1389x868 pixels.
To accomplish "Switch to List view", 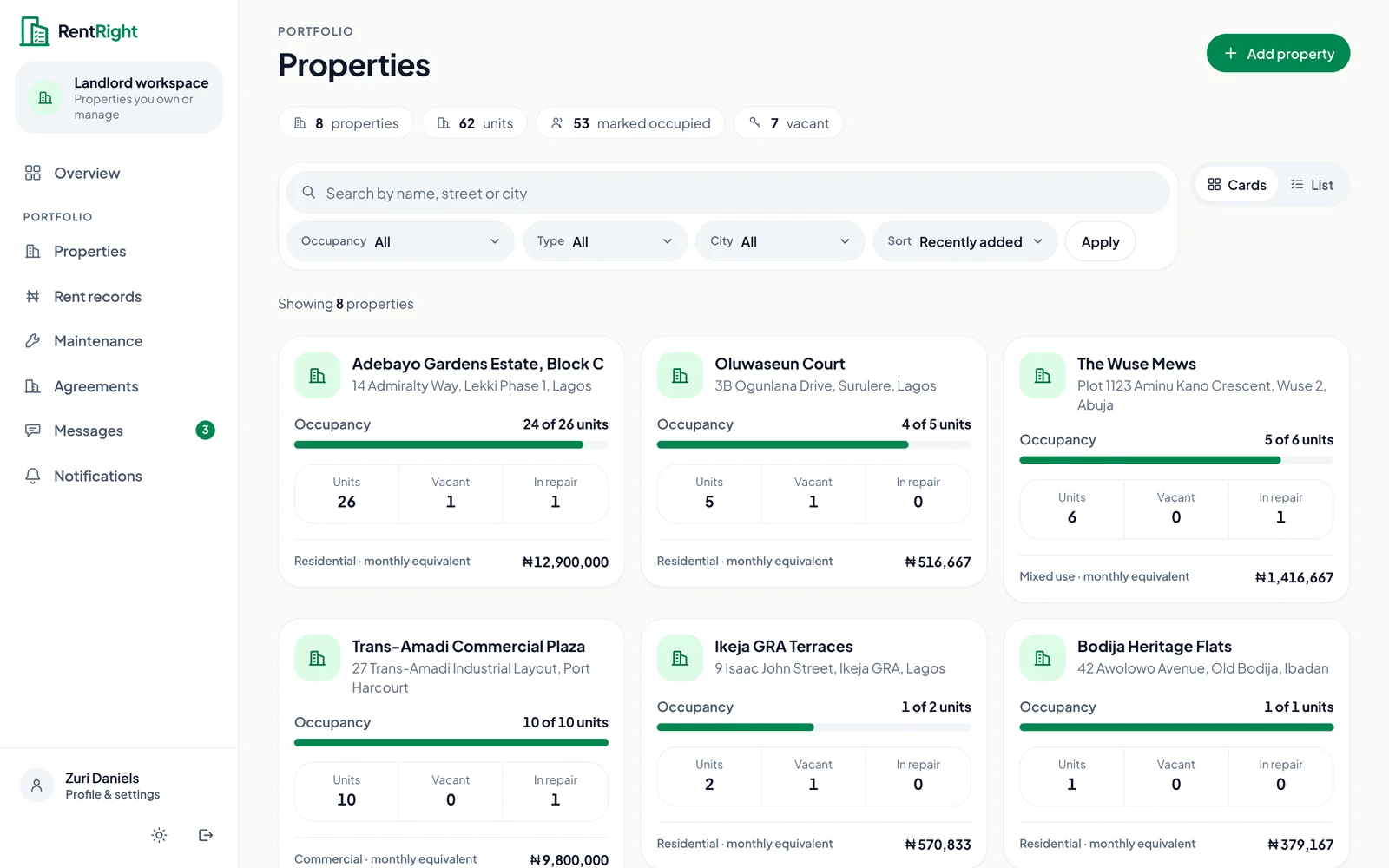I will click(x=1312, y=185).
